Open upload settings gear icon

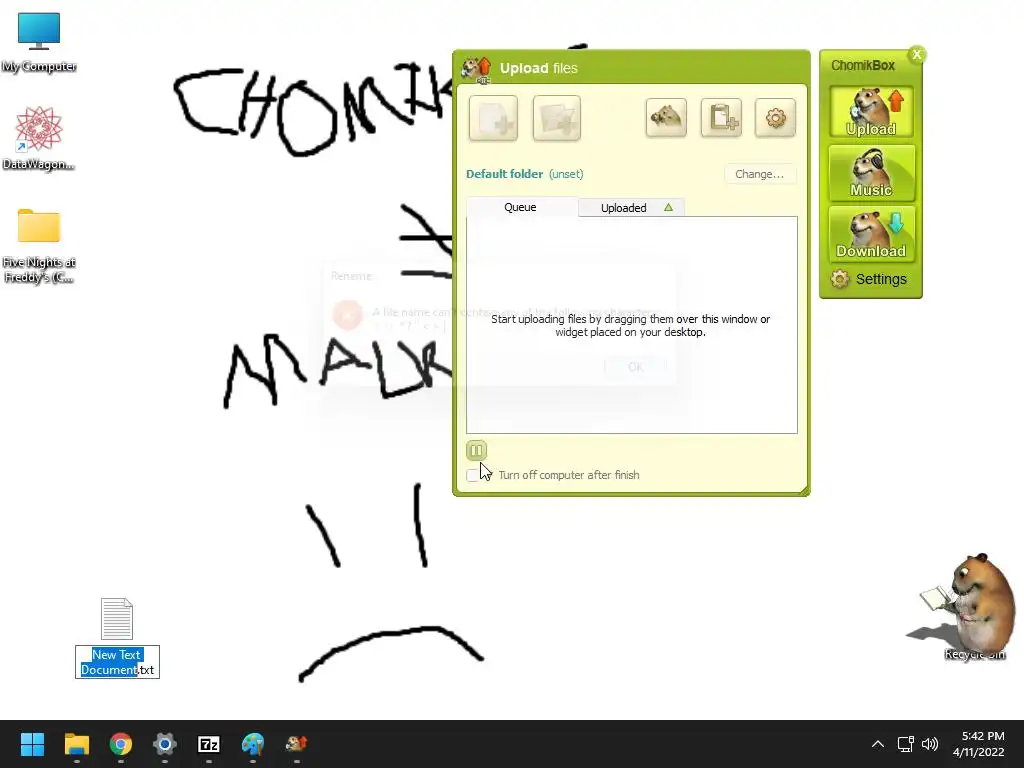point(775,118)
